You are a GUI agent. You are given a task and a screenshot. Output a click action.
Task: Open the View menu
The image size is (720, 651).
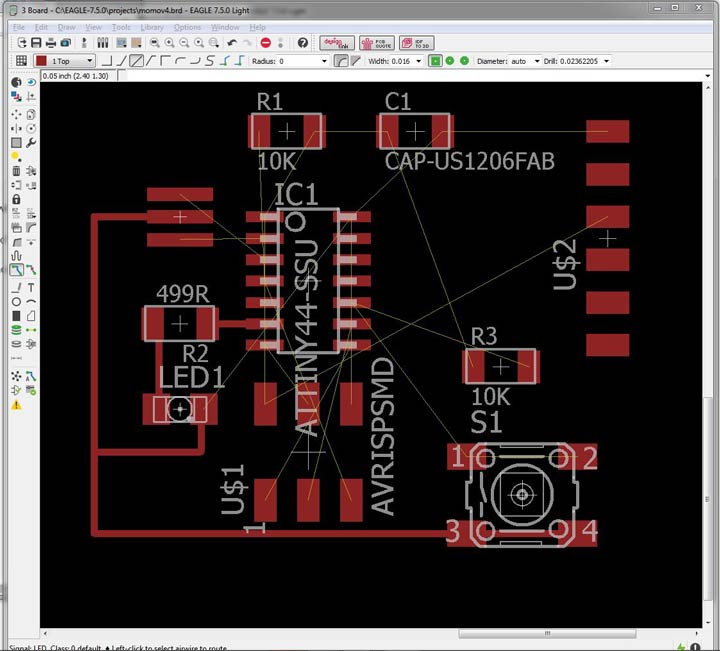(x=93, y=27)
